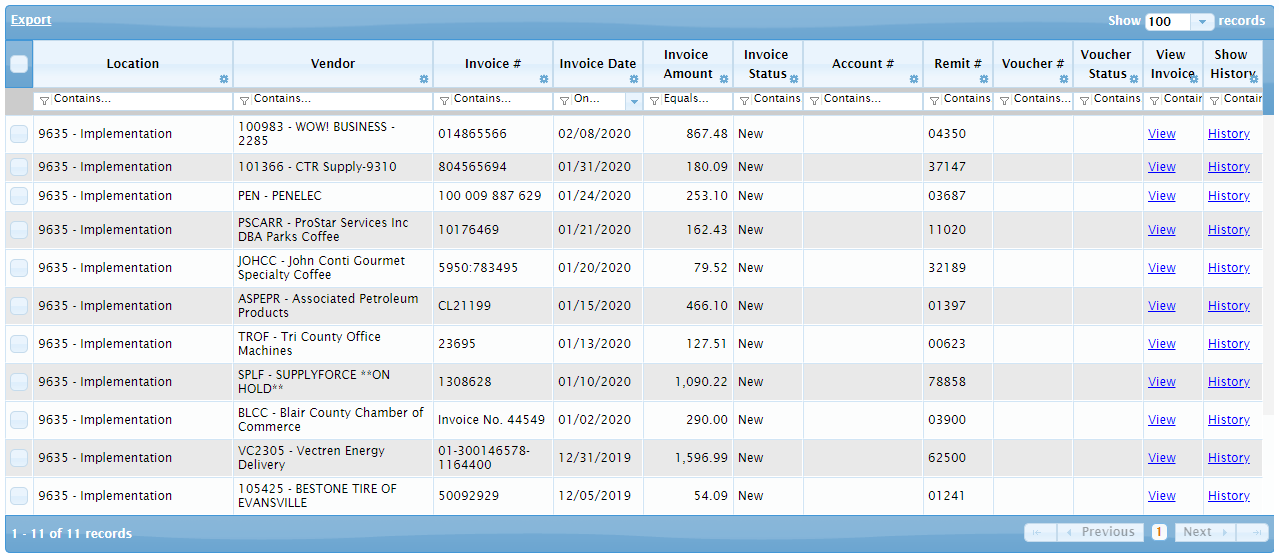
Task: Click the filter funnel icon under Location
Action: click(45, 100)
